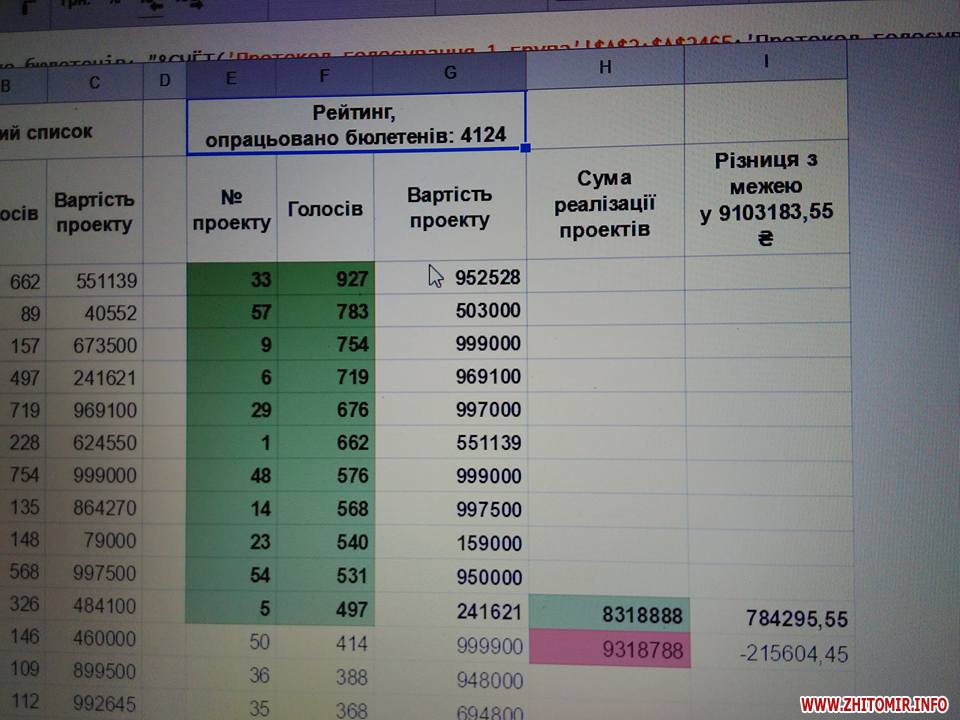Click the blue fill handle of selected cell
The height and width of the screenshot is (720, 960).
[x=526, y=148]
